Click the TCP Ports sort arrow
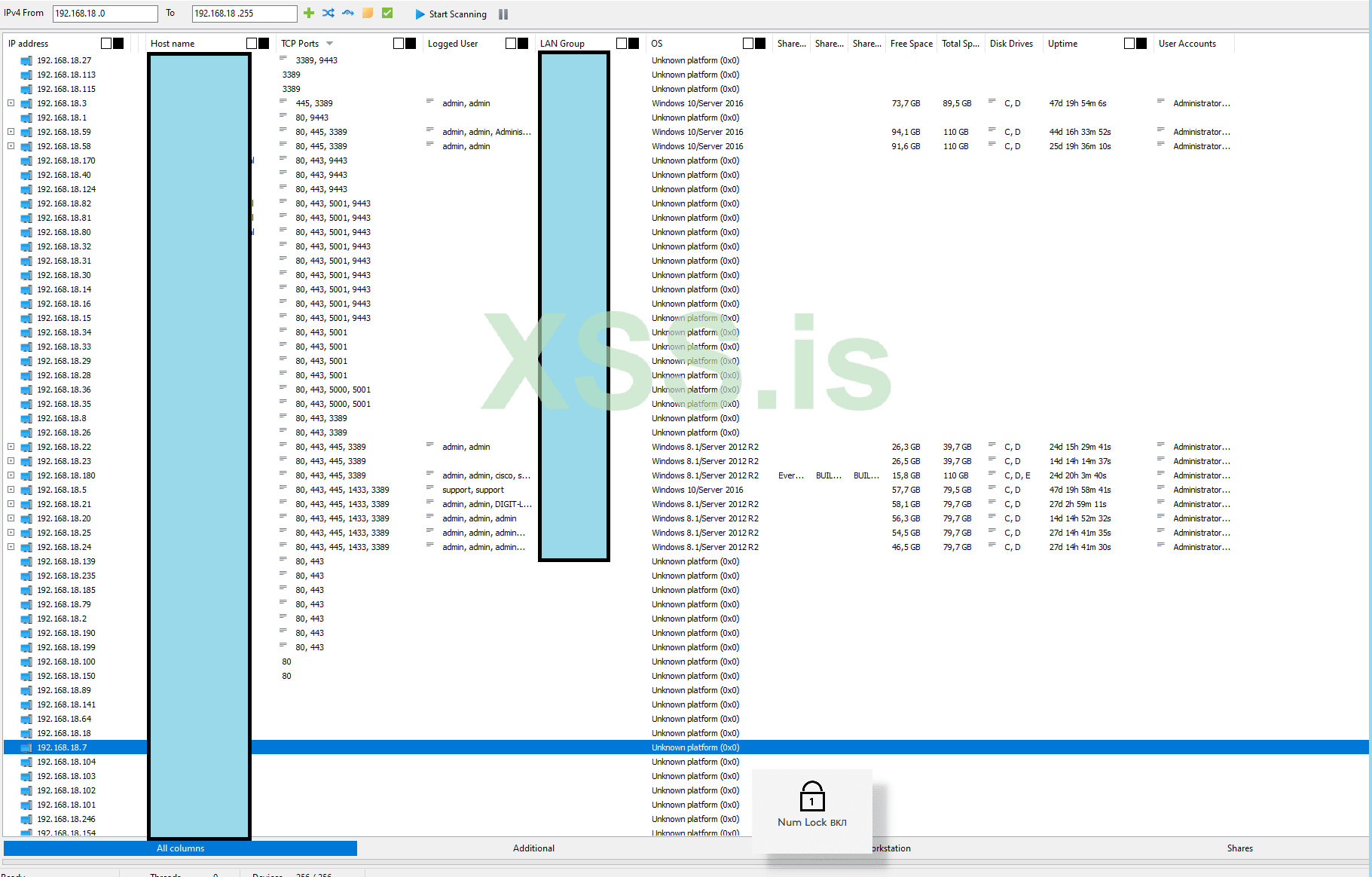 330,44
